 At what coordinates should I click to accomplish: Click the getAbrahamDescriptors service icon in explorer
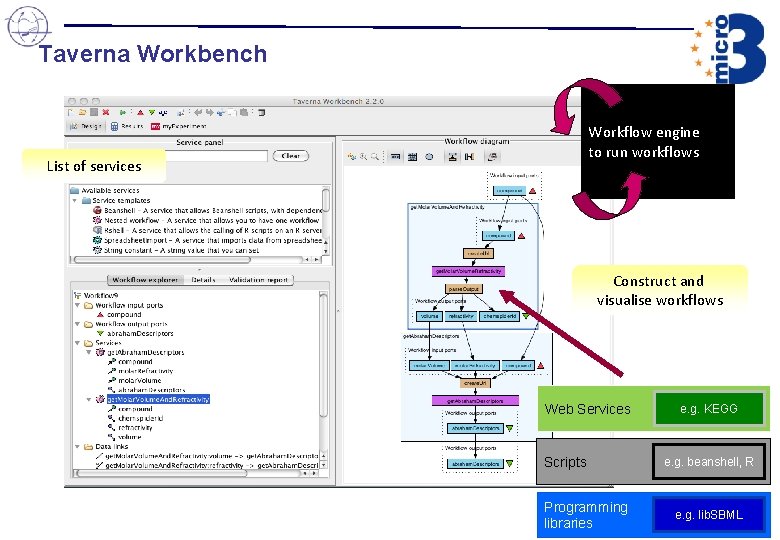100,352
